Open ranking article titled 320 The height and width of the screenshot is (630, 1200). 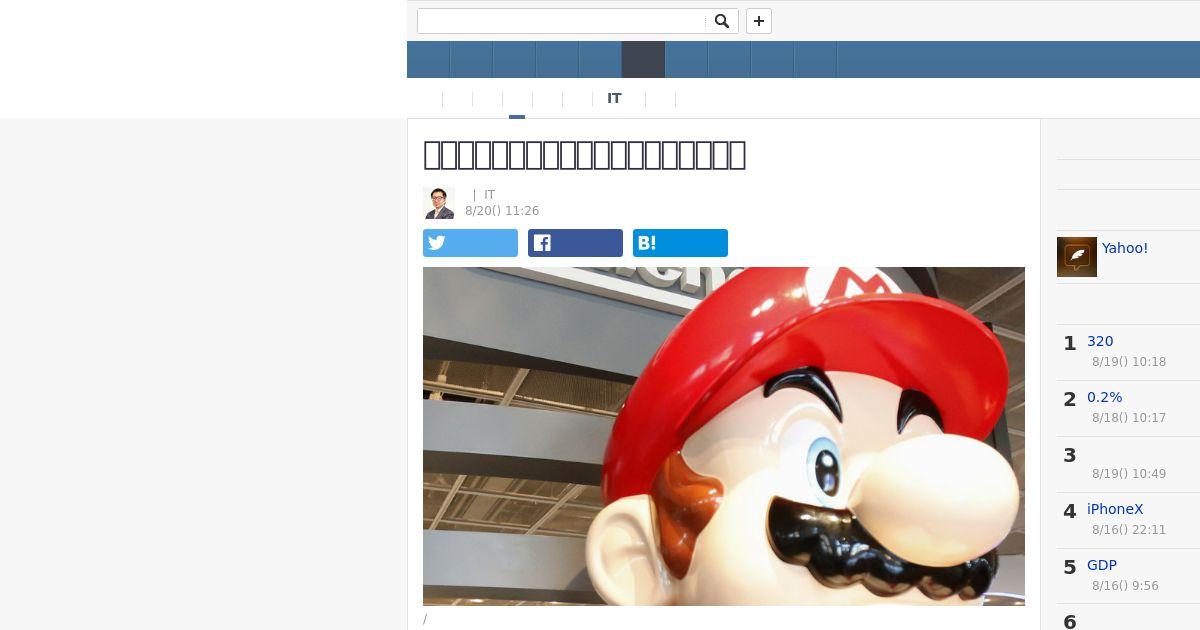[x=1100, y=341]
